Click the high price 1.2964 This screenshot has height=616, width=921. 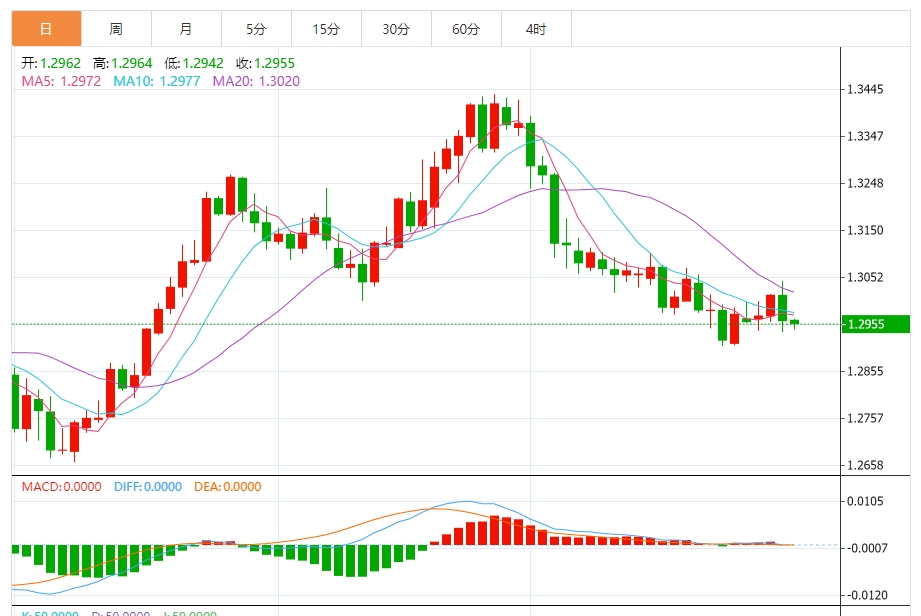tap(132, 63)
